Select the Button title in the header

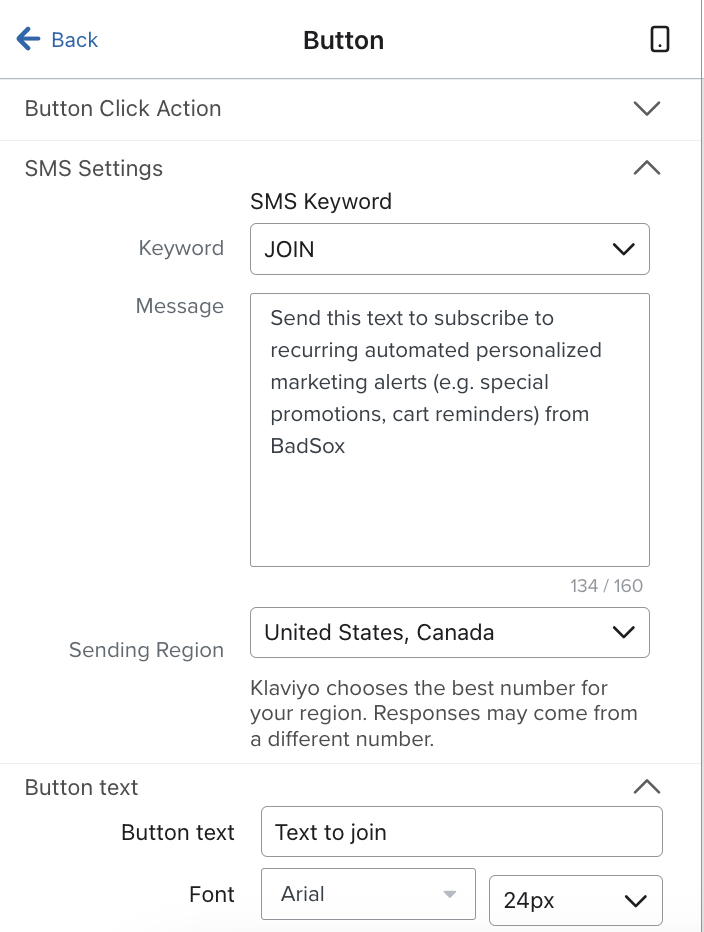343,40
